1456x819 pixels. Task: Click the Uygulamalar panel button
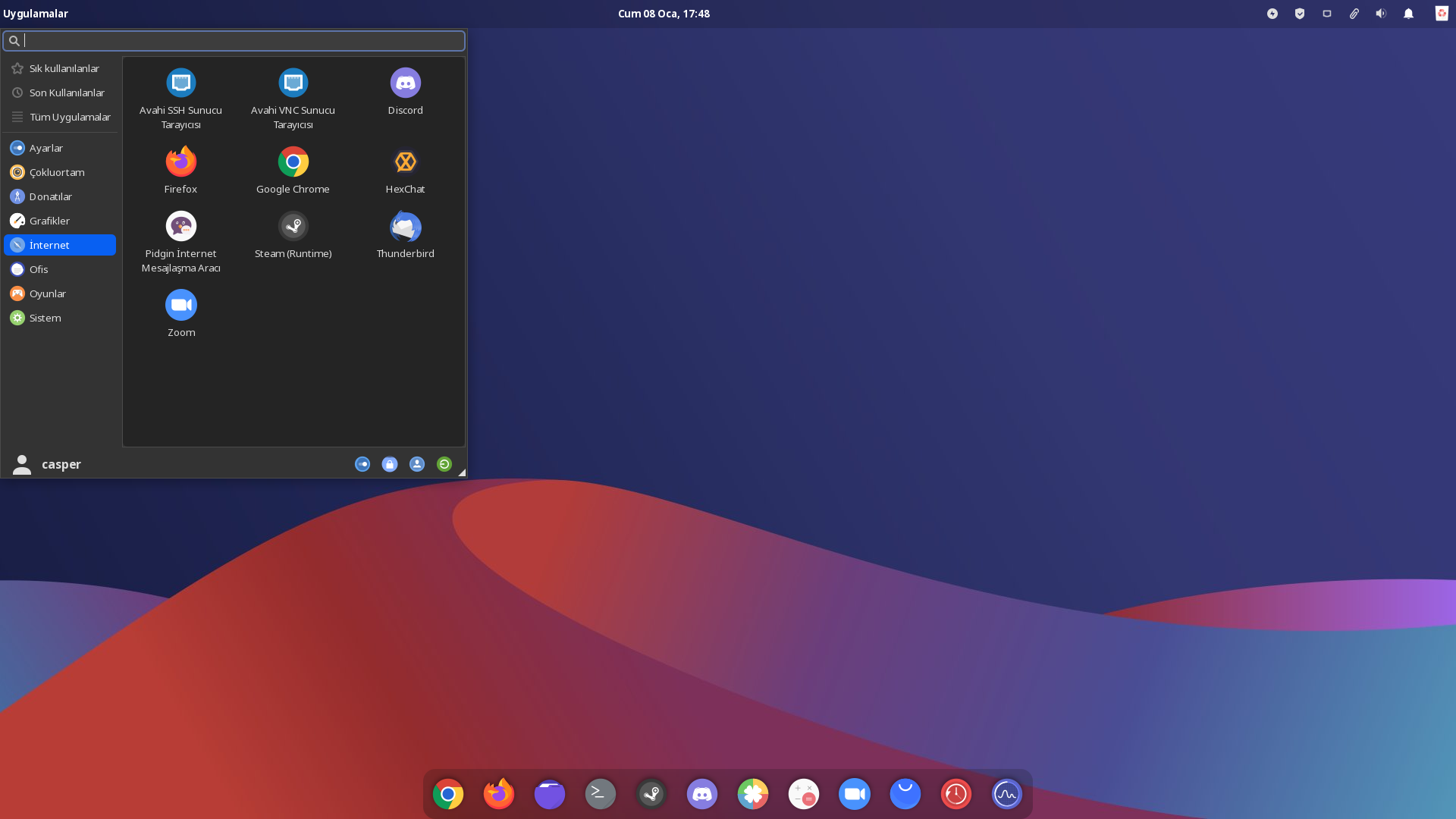click(35, 14)
